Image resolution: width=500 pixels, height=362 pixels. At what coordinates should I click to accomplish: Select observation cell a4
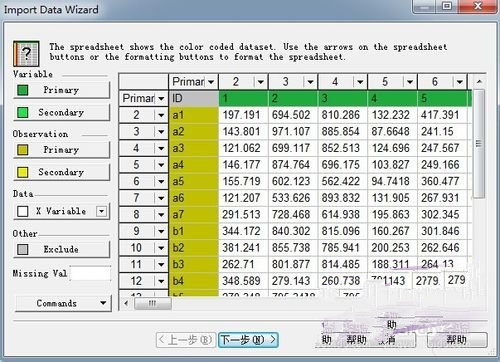click(x=194, y=165)
